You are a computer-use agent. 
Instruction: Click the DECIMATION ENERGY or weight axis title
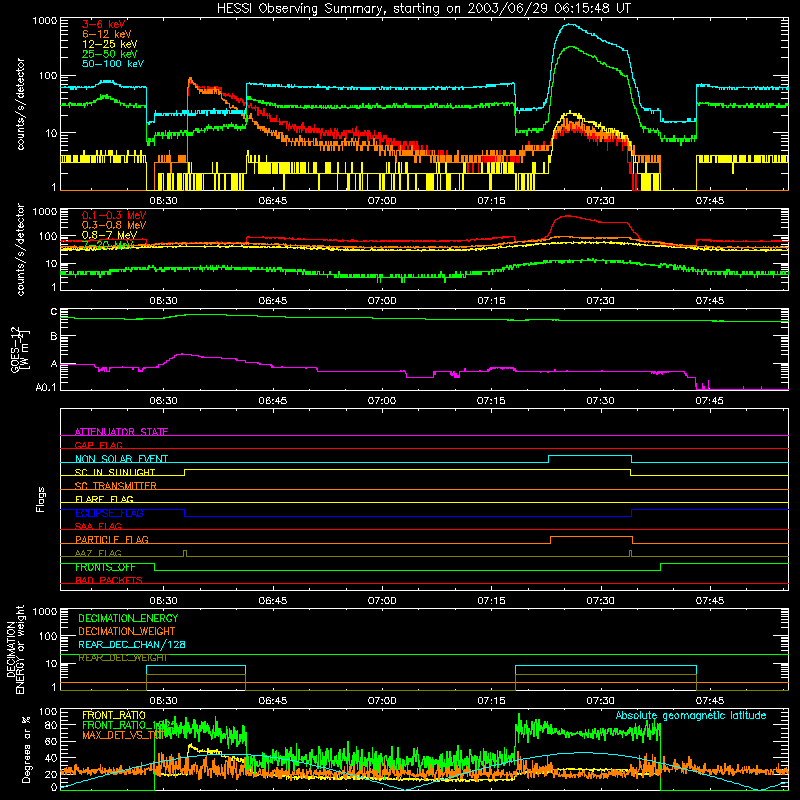click(15, 649)
